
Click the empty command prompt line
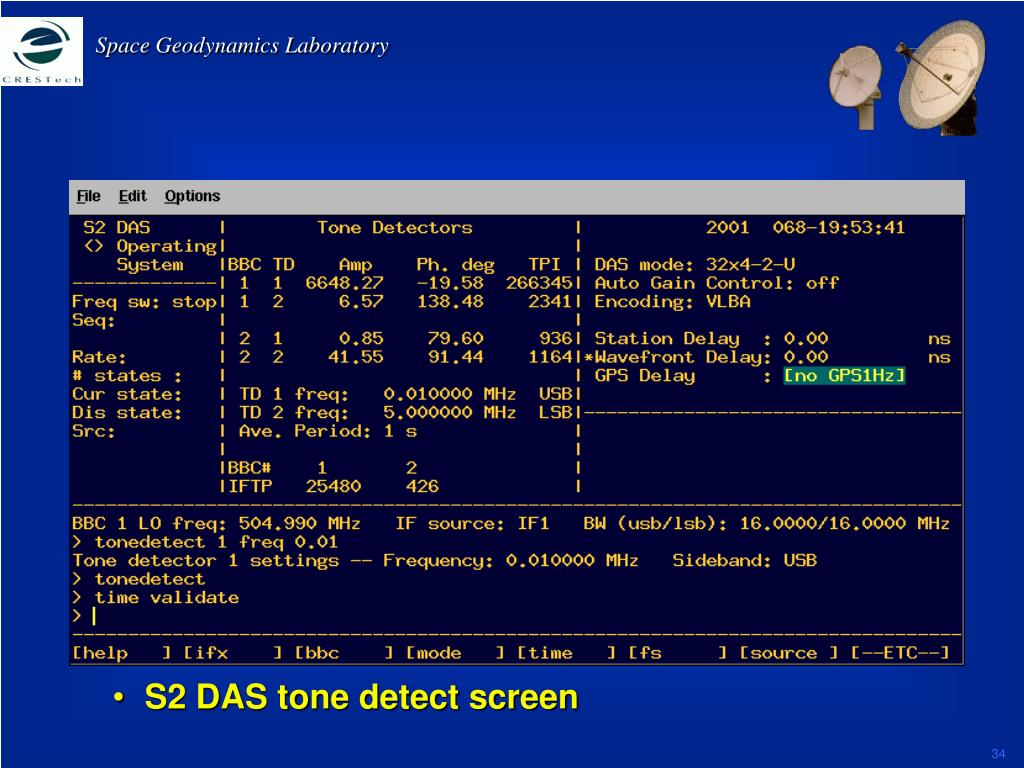point(500,617)
